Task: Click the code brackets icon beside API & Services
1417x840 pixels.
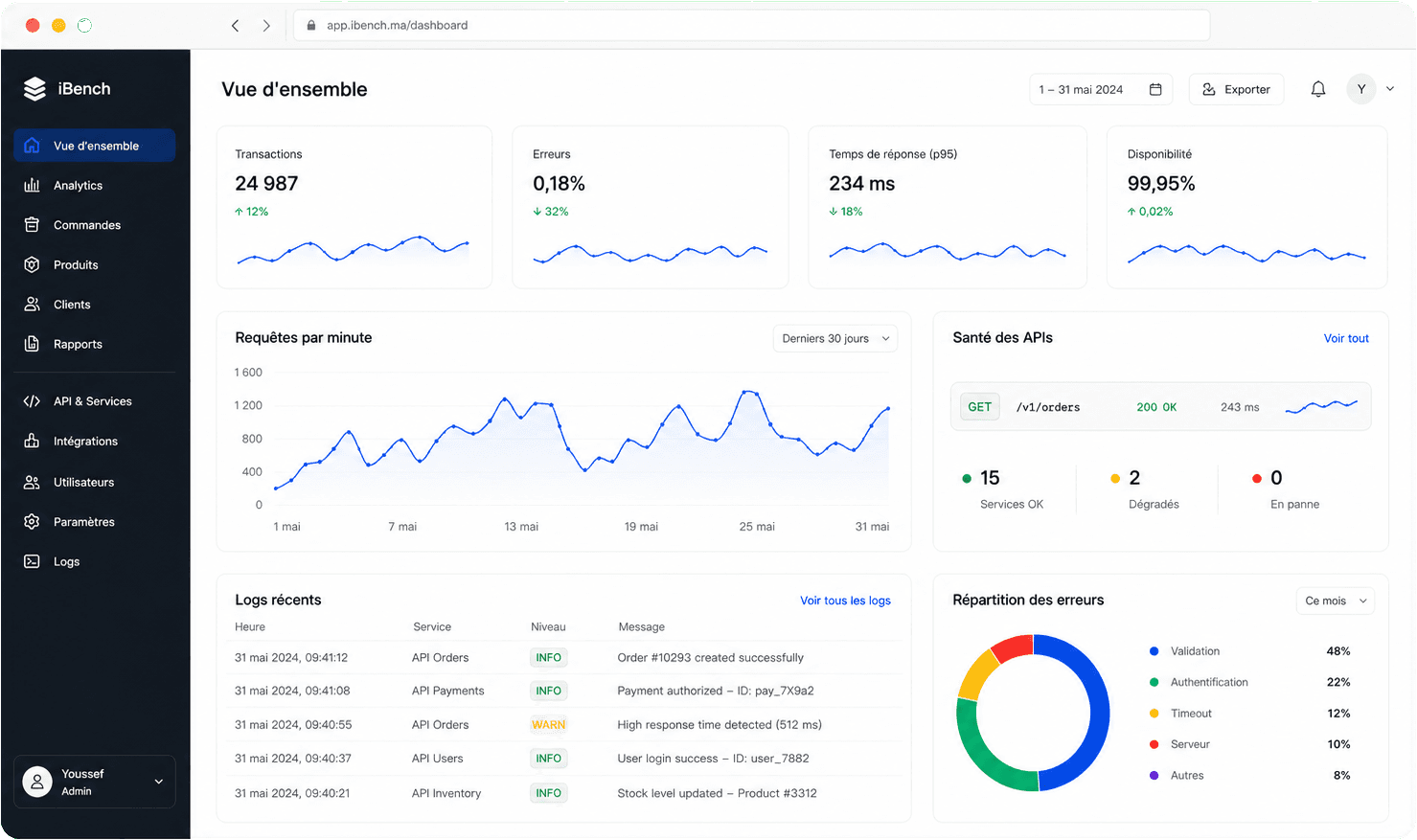Action: click(x=32, y=401)
